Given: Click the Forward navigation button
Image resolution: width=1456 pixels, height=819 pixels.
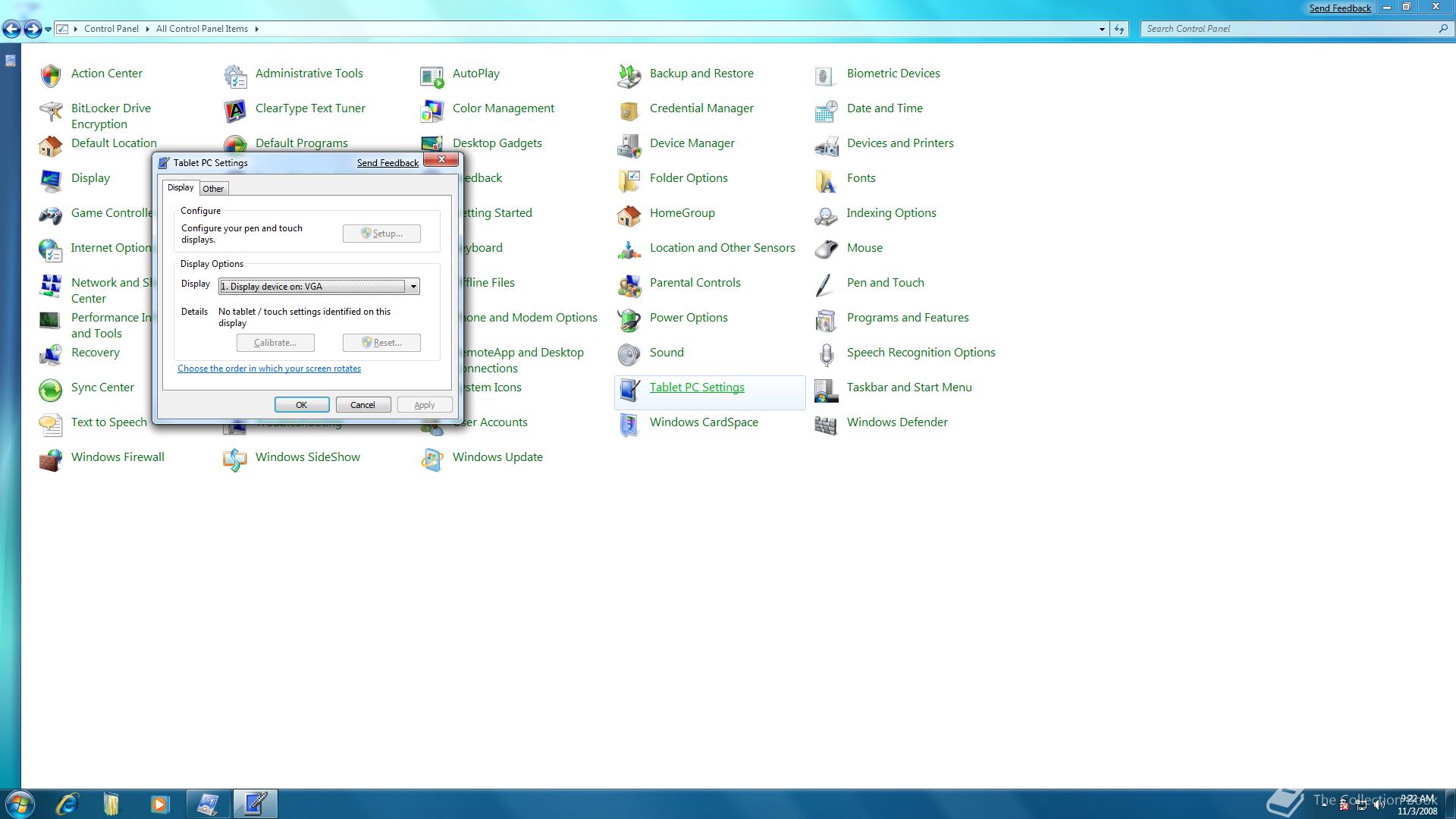Looking at the screenshot, I should [x=32, y=29].
